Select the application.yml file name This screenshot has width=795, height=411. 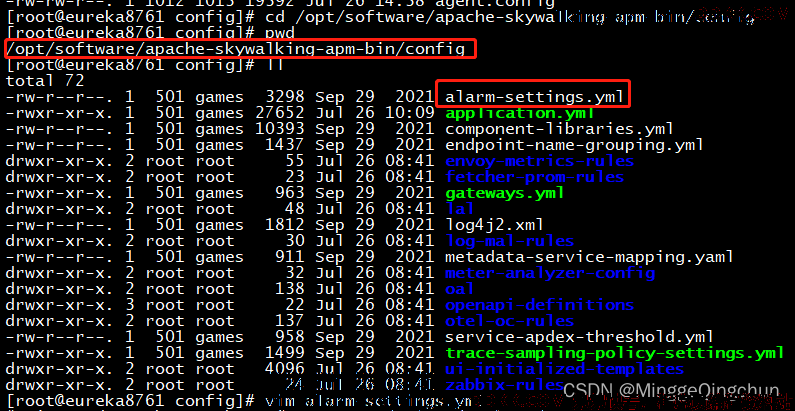tap(520, 113)
